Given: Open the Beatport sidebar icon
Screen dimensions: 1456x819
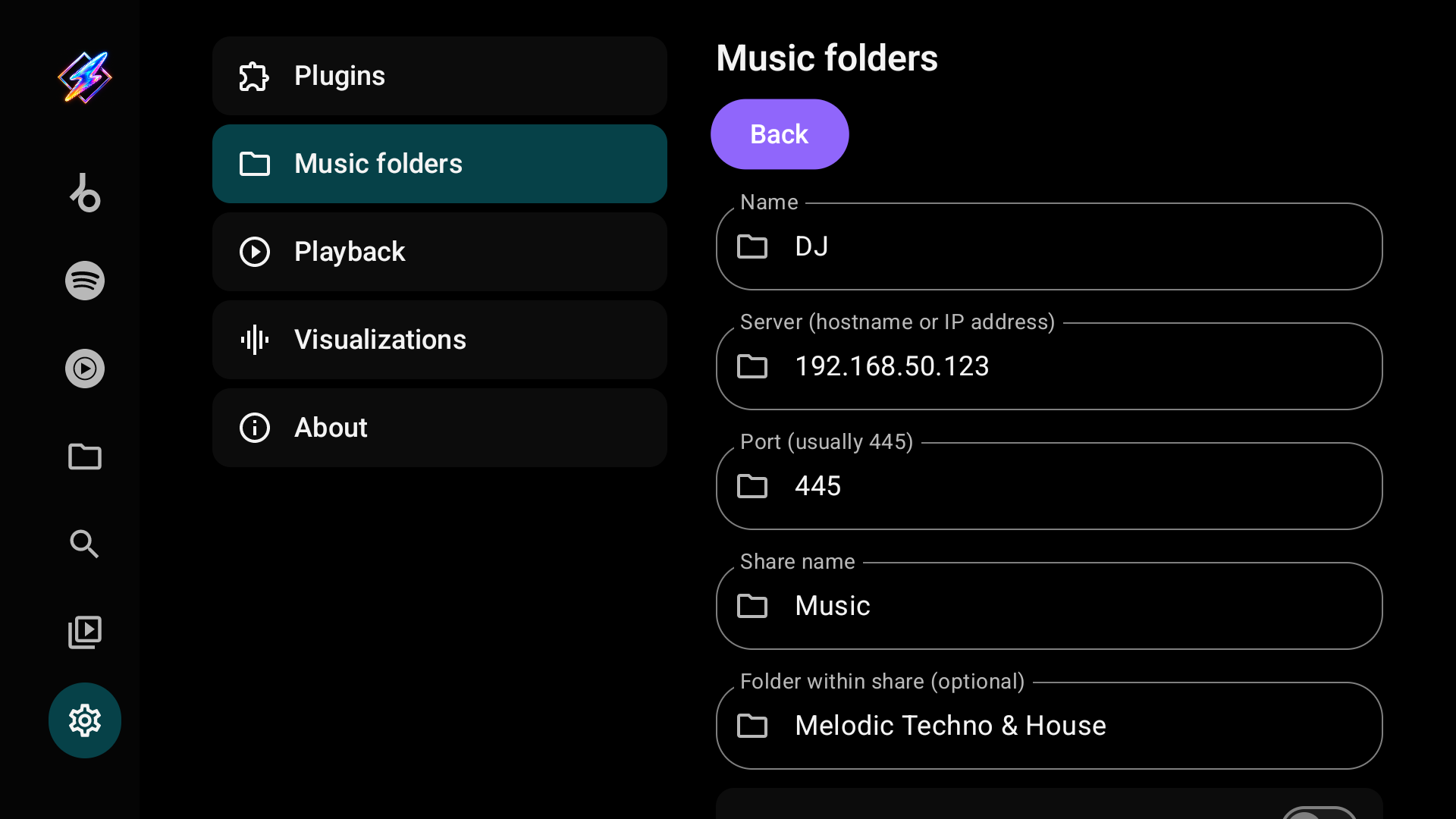Looking at the screenshot, I should [85, 193].
